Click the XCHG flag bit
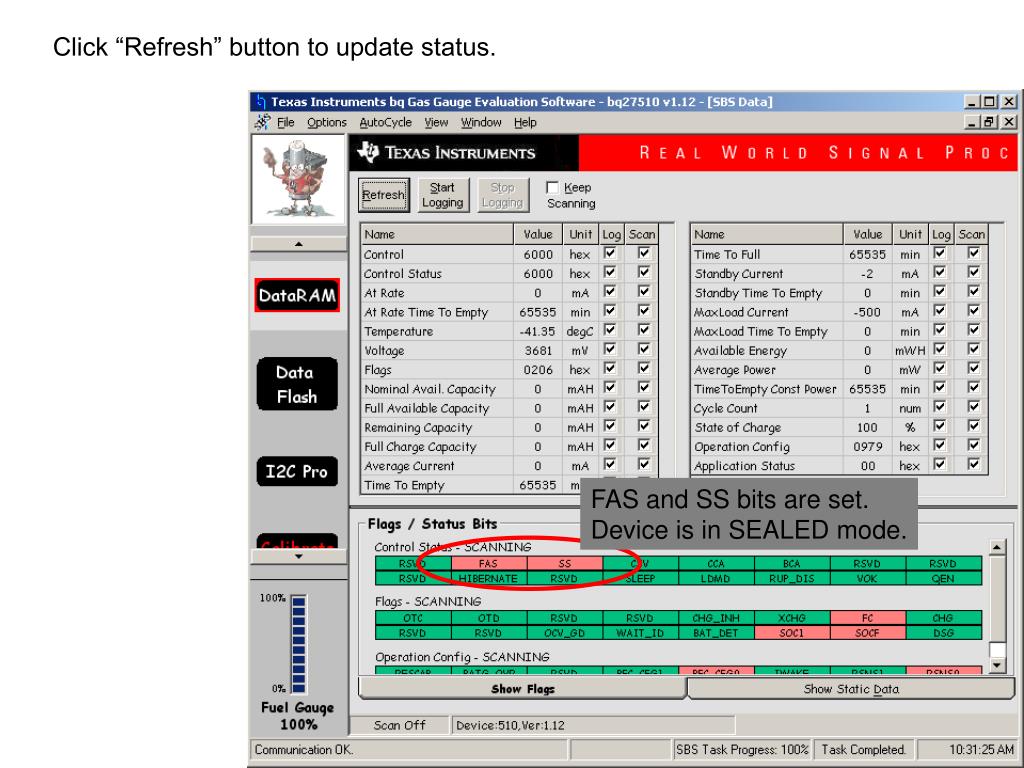Viewport: 1024px width, 768px height. 792,618
